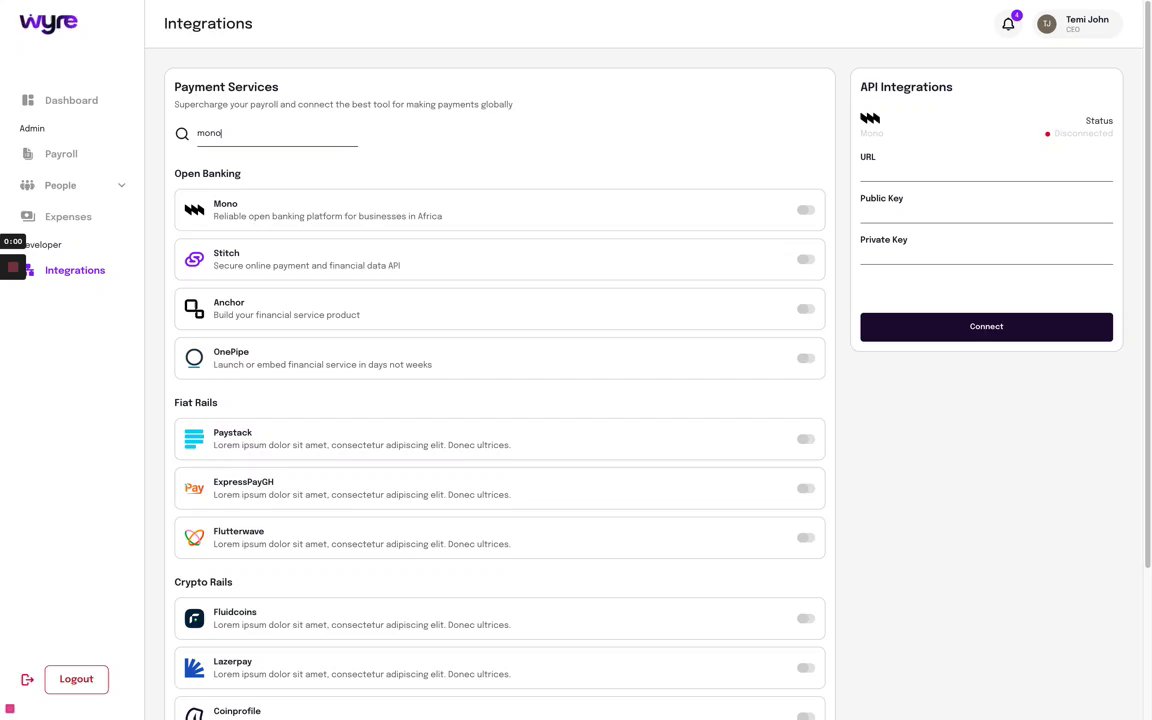Click the Stitch logo icon
This screenshot has width=1152, height=720.
click(194, 260)
